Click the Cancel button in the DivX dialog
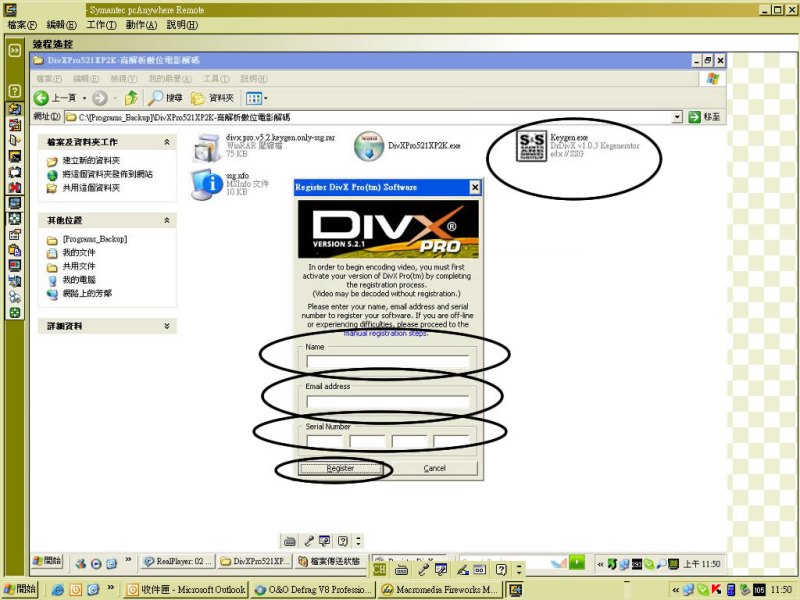Viewport: 800px width, 600px height. pos(434,468)
